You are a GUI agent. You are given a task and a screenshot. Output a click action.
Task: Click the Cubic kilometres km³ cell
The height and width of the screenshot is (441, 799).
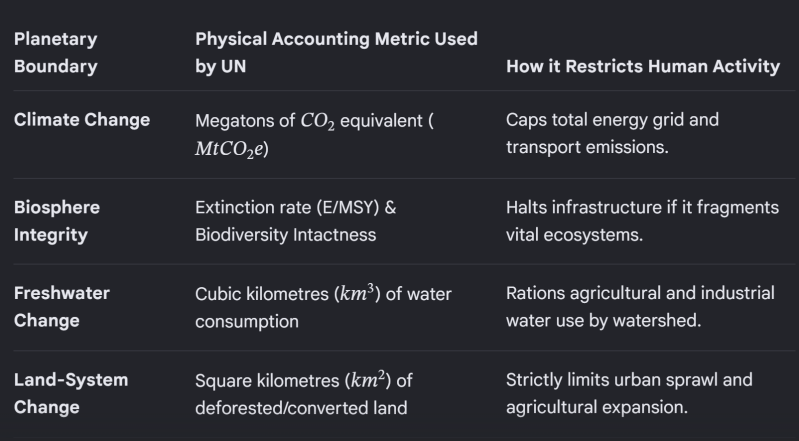pyautogui.click(x=323, y=307)
